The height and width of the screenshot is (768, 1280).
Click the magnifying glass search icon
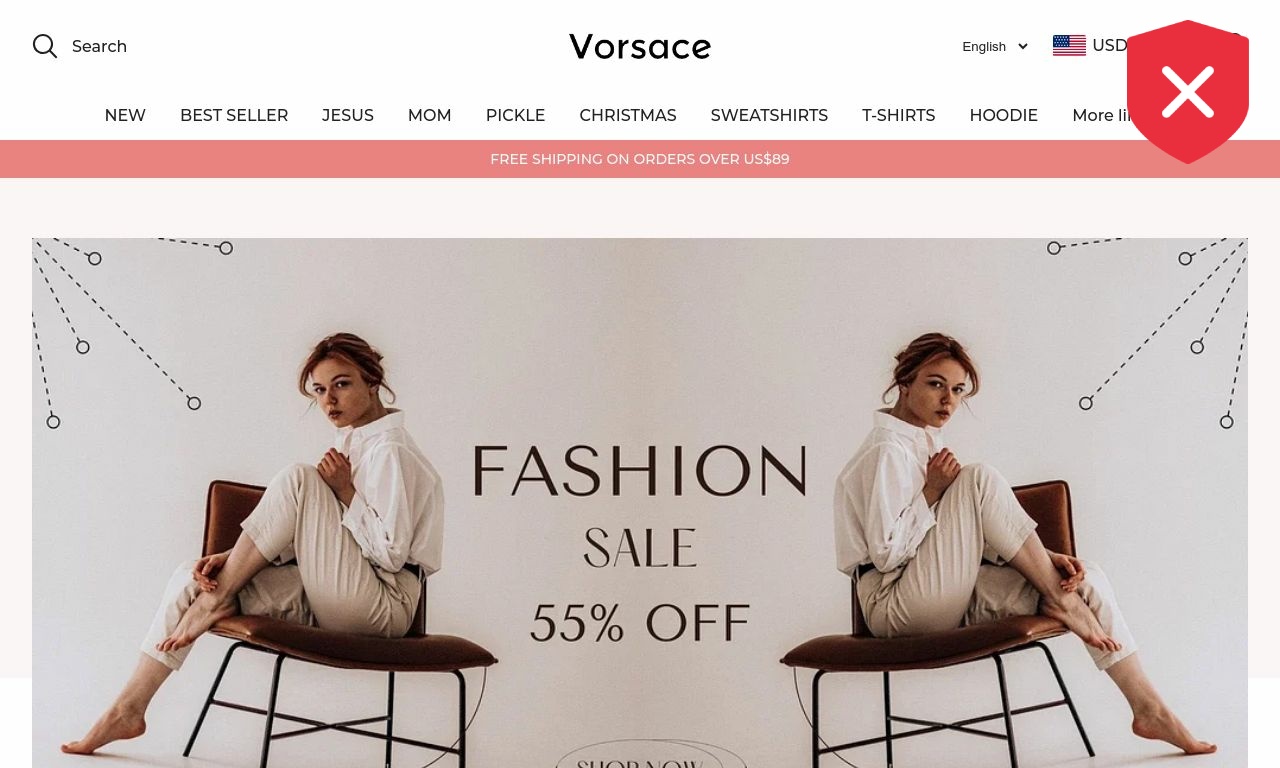[x=45, y=46]
